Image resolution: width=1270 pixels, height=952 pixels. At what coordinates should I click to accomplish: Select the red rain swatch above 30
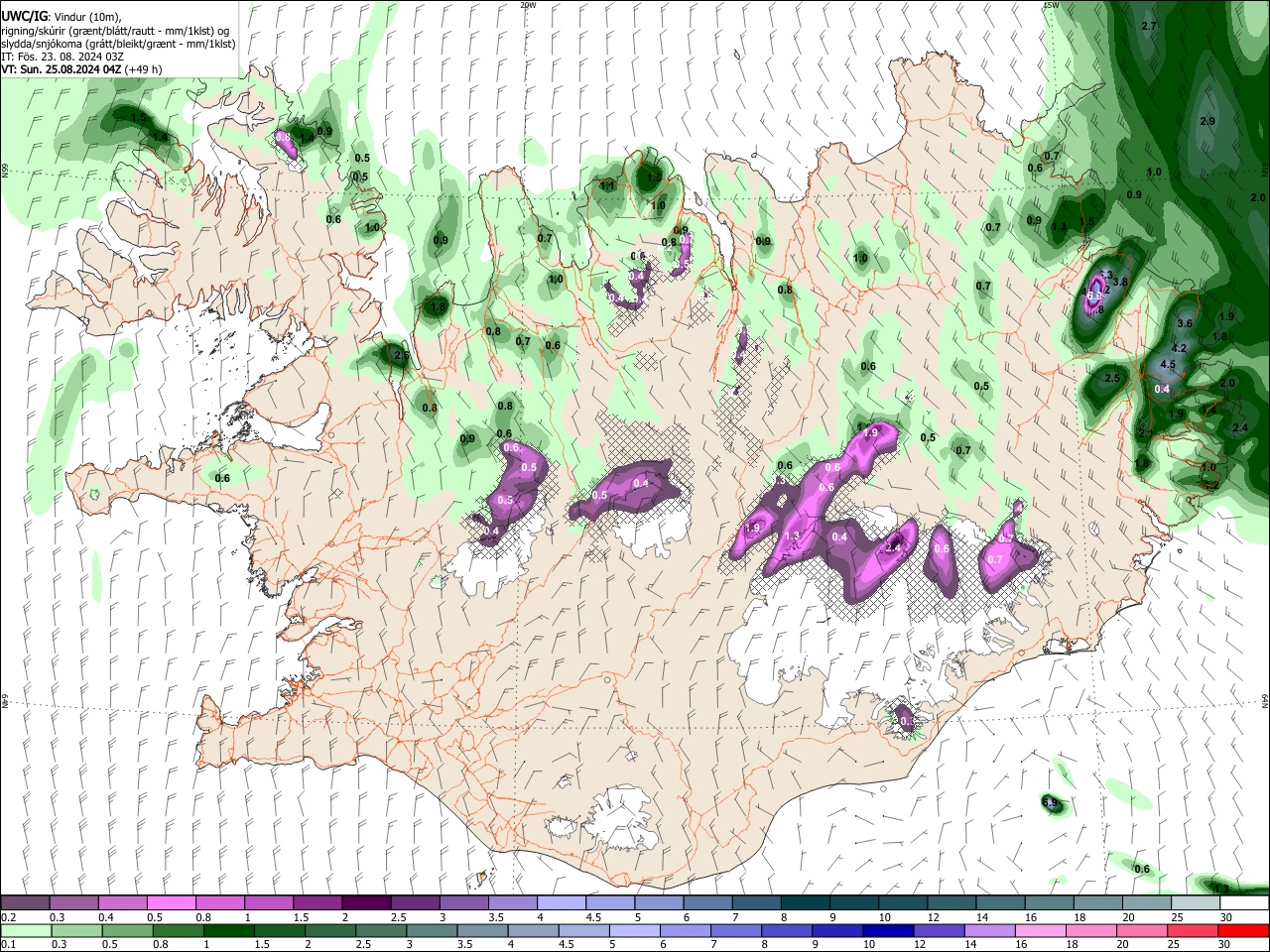1243,931
